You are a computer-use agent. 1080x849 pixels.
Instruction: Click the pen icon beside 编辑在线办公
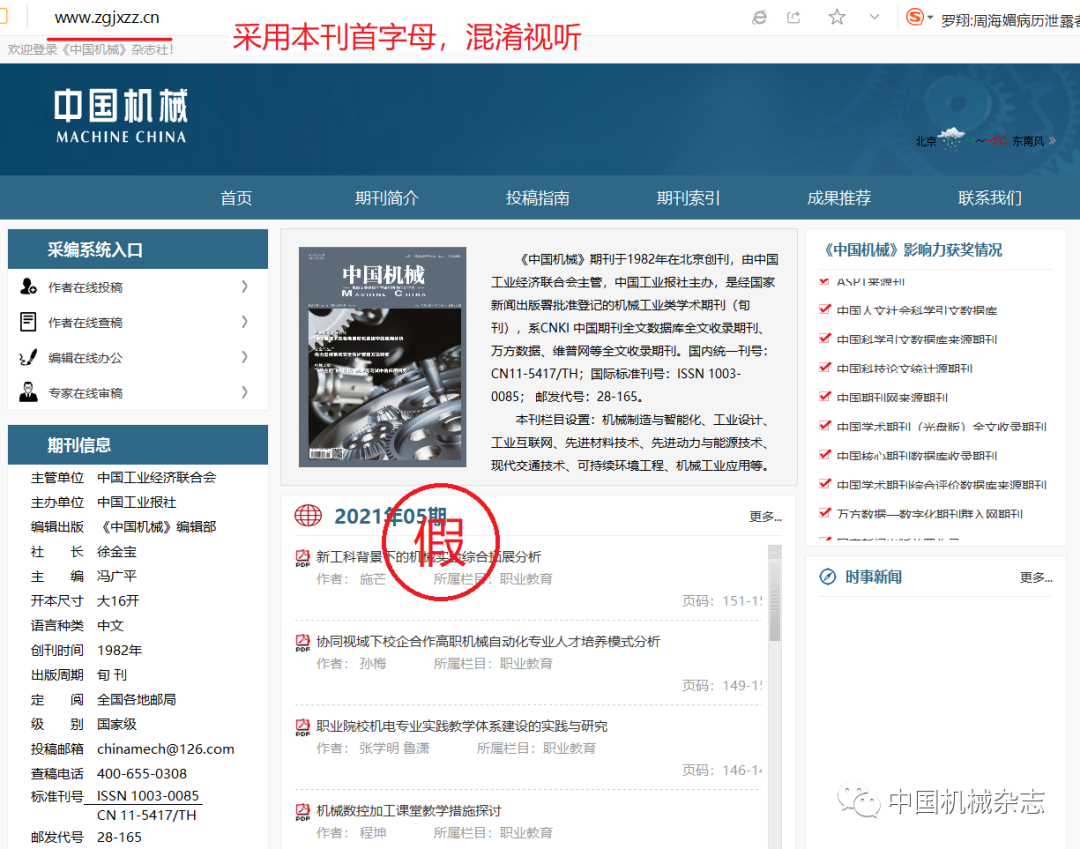click(28, 357)
